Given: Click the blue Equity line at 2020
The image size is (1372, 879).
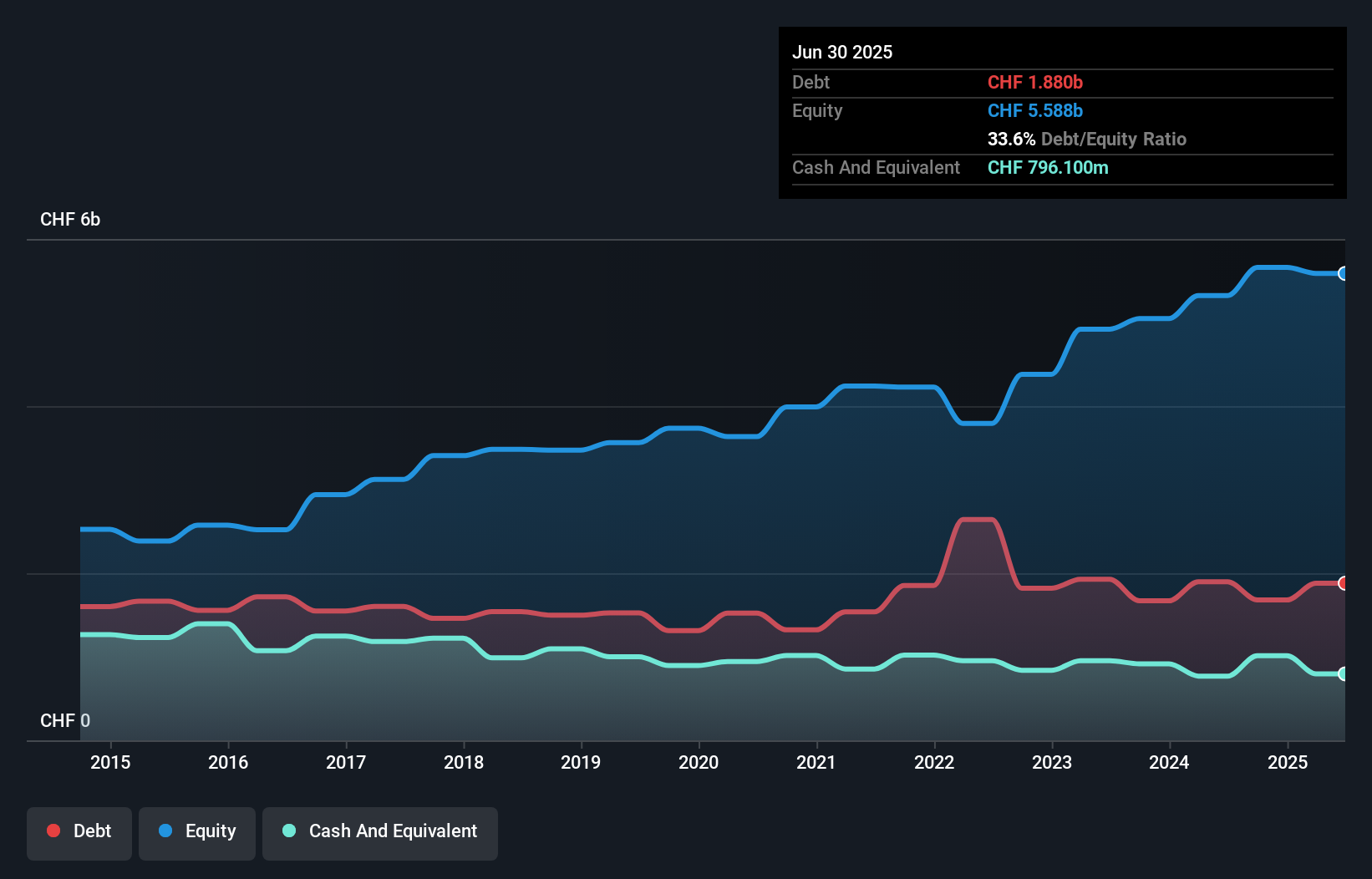Looking at the screenshot, I should (699, 428).
